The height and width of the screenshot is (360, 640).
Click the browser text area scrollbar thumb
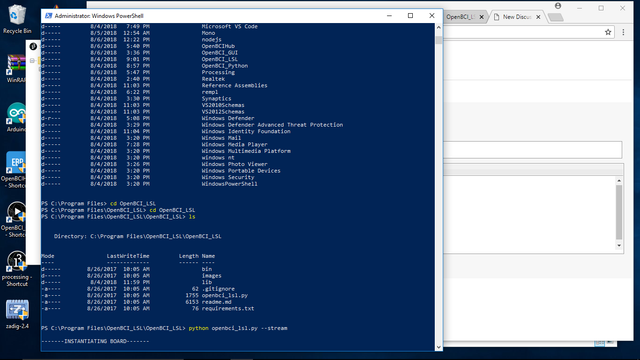(x=619, y=212)
